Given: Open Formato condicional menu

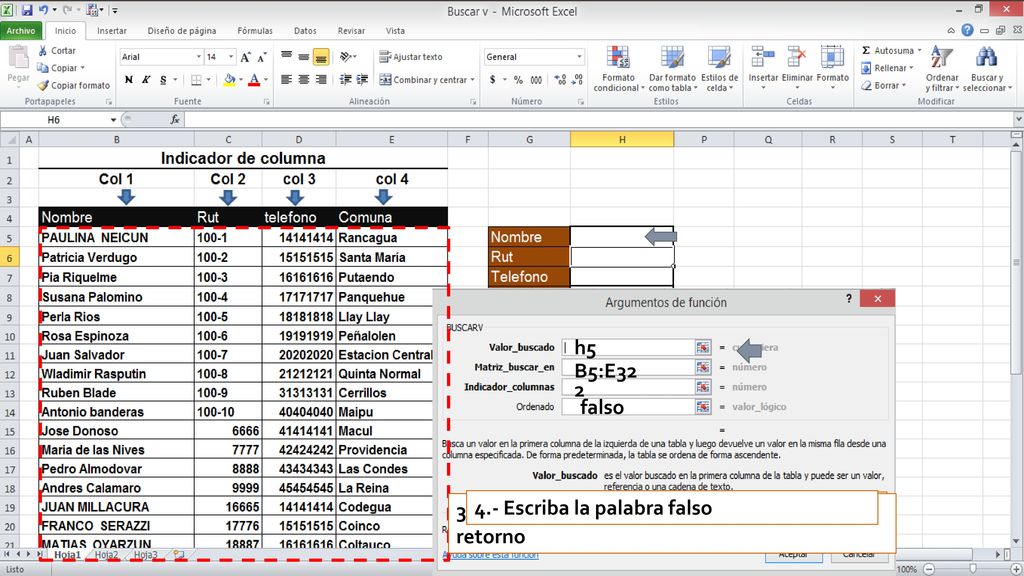Looking at the screenshot, I should [618, 69].
